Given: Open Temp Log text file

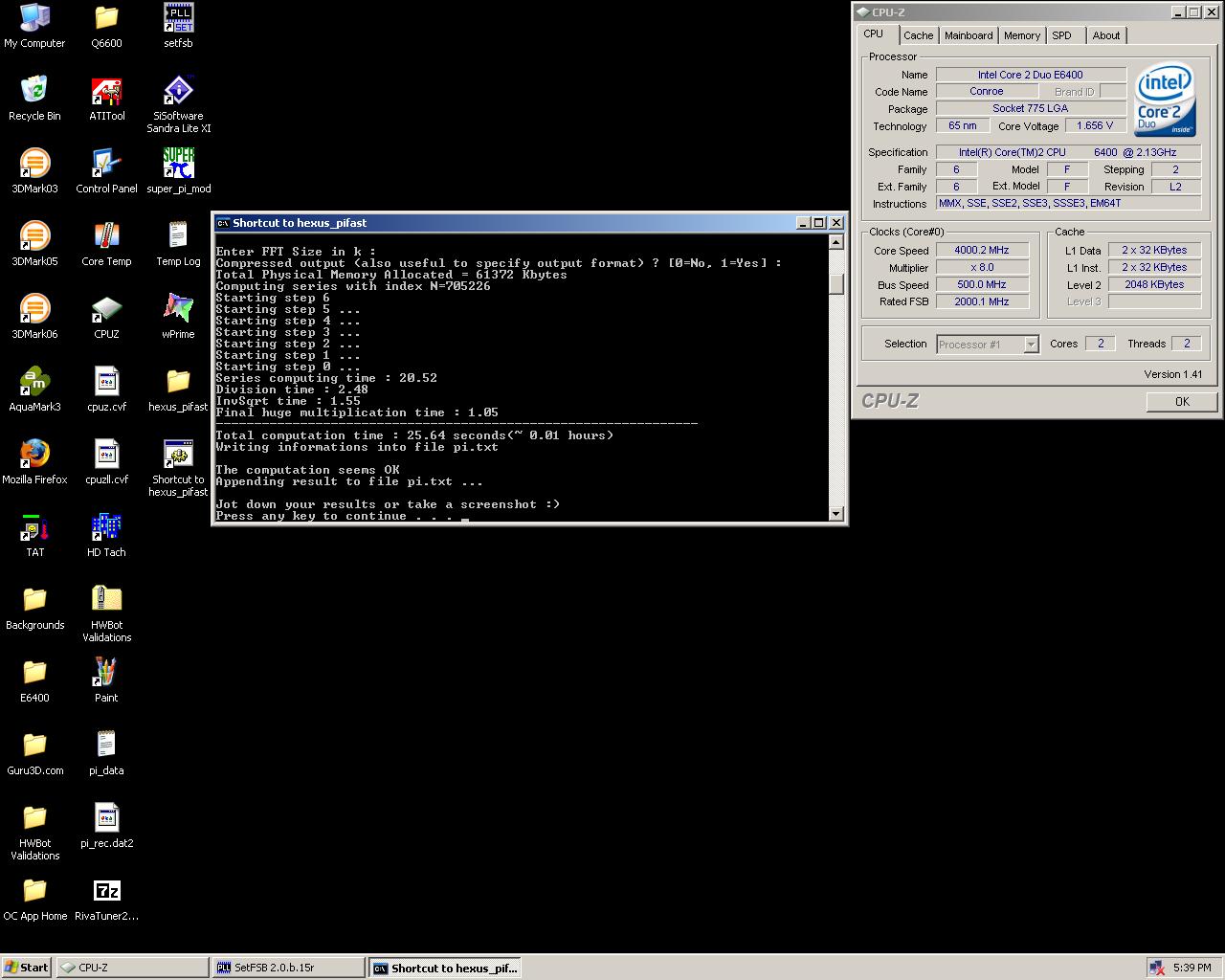Looking at the screenshot, I should coord(178,244).
